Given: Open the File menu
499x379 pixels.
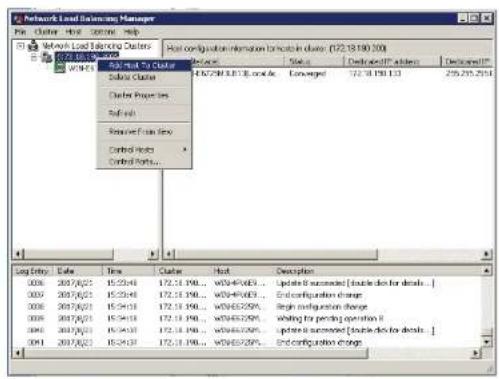Looking at the screenshot, I should click(x=20, y=32).
